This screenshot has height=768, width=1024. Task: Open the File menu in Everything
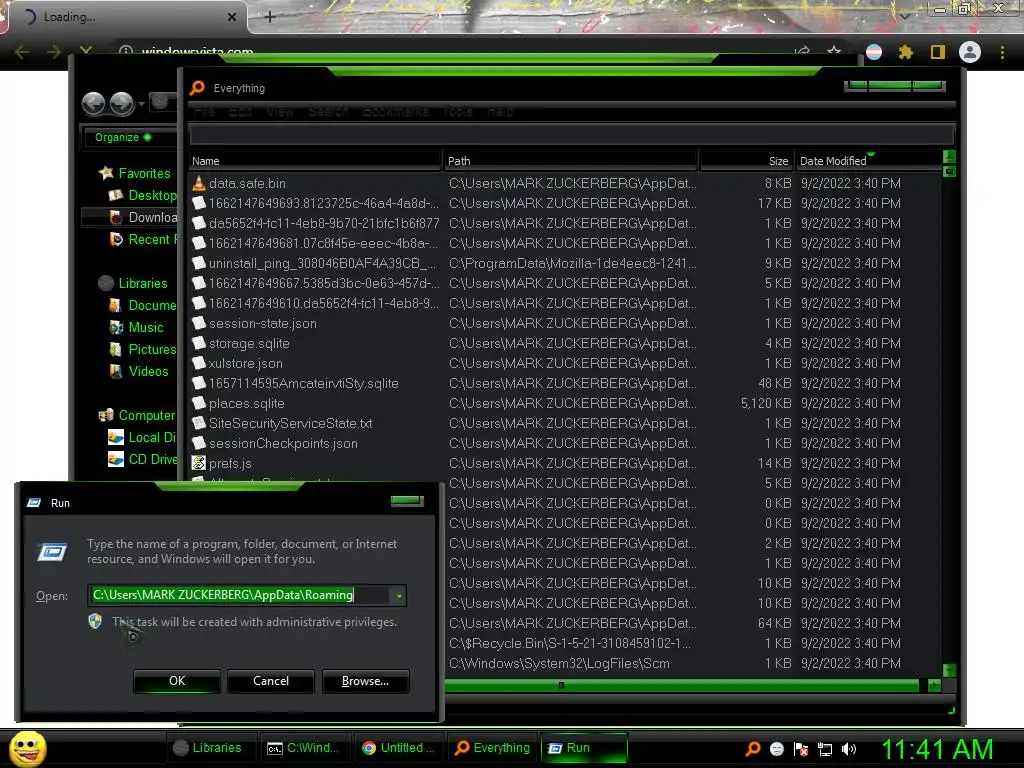pos(204,112)
